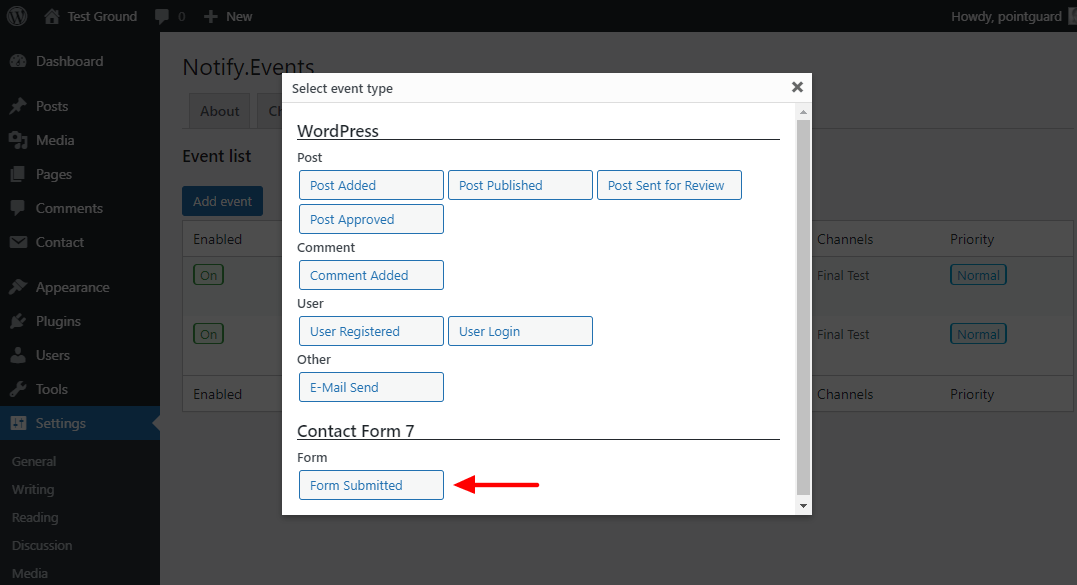Click the Settings sliders icon
Viewport: 1077px width, 585px height.
click(19, 423)
